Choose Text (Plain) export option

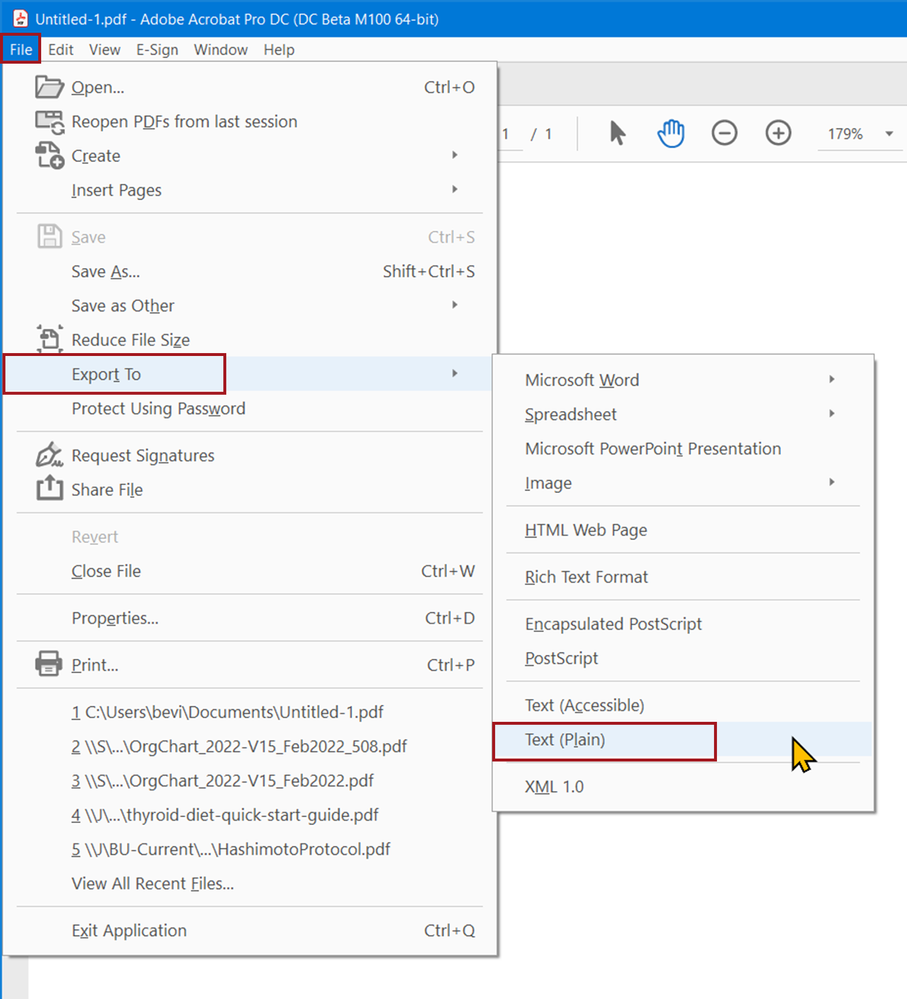565,740
